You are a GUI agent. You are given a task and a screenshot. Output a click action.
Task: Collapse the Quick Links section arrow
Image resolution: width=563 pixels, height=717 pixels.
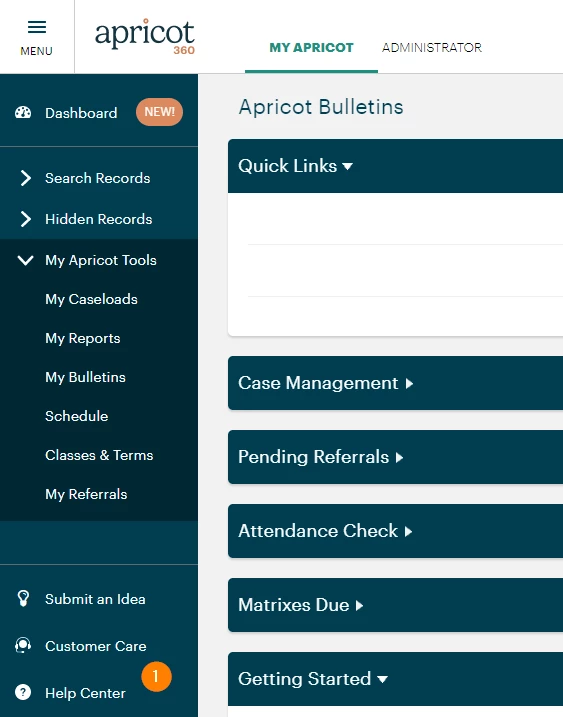348,166
